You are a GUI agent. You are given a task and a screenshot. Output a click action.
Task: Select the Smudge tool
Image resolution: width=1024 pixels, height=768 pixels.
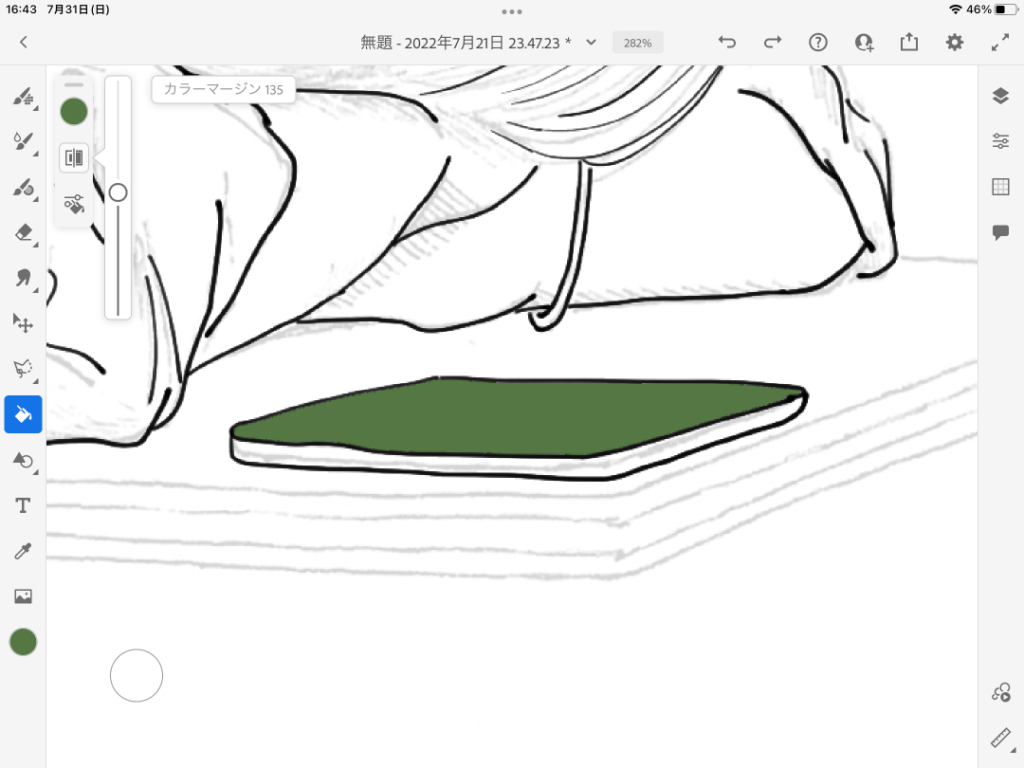coord(22,278)
